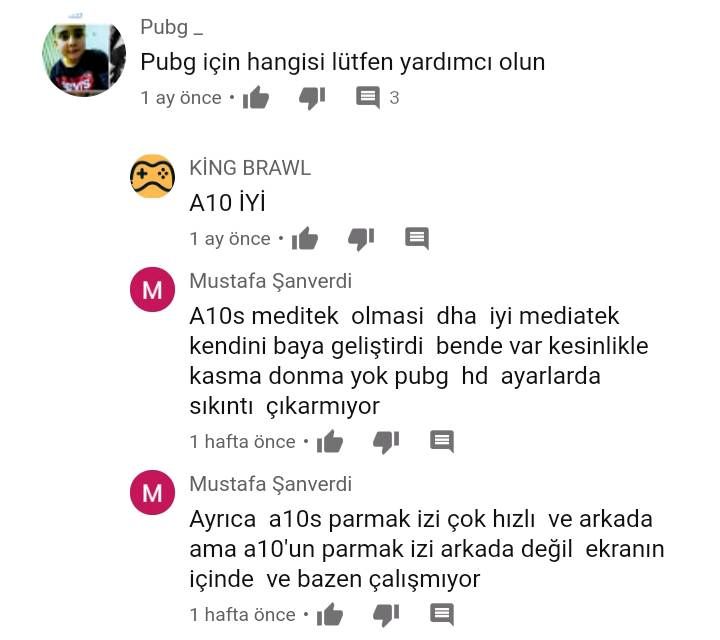Open first Mustafa Şanverdi M avatar

[x=152, y=289]
